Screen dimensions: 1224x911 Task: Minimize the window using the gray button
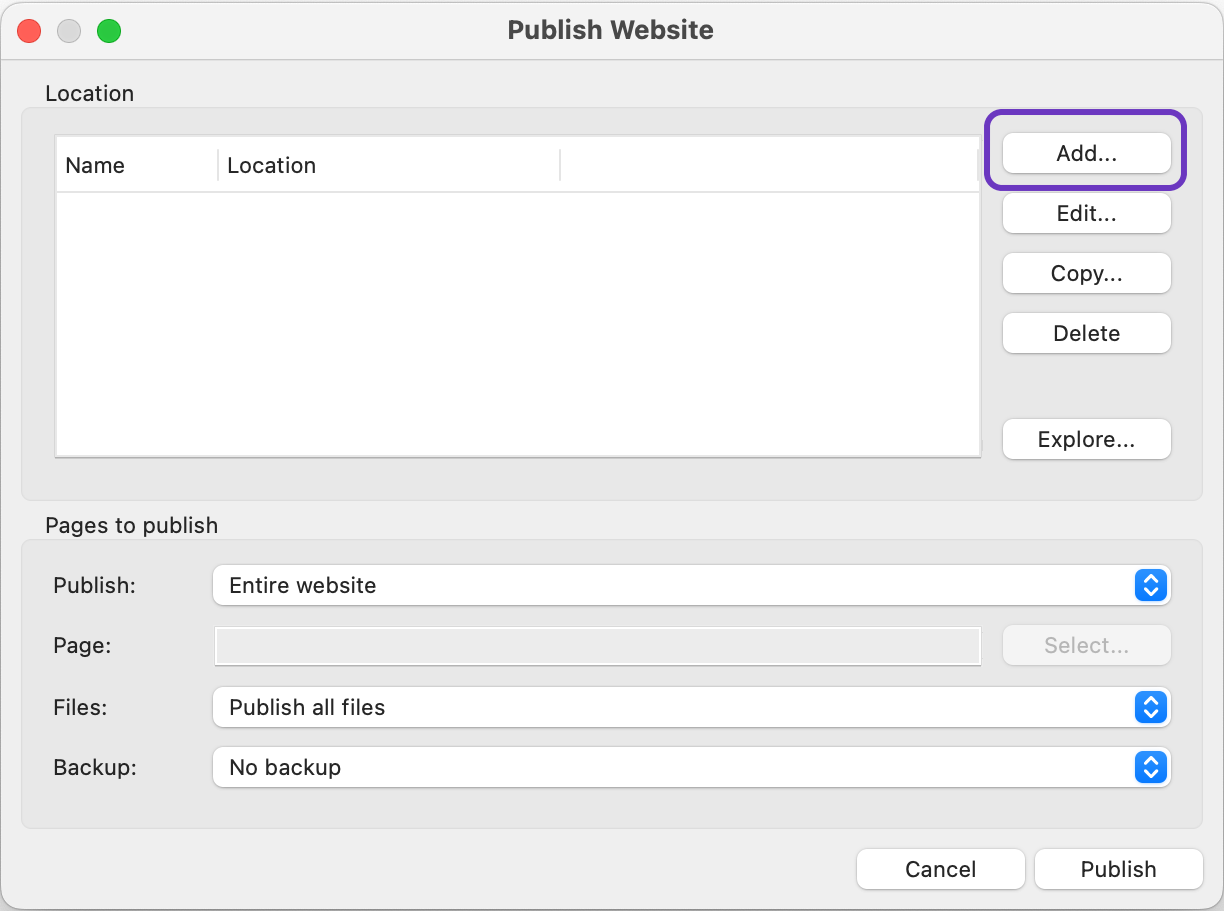[69, 31]
